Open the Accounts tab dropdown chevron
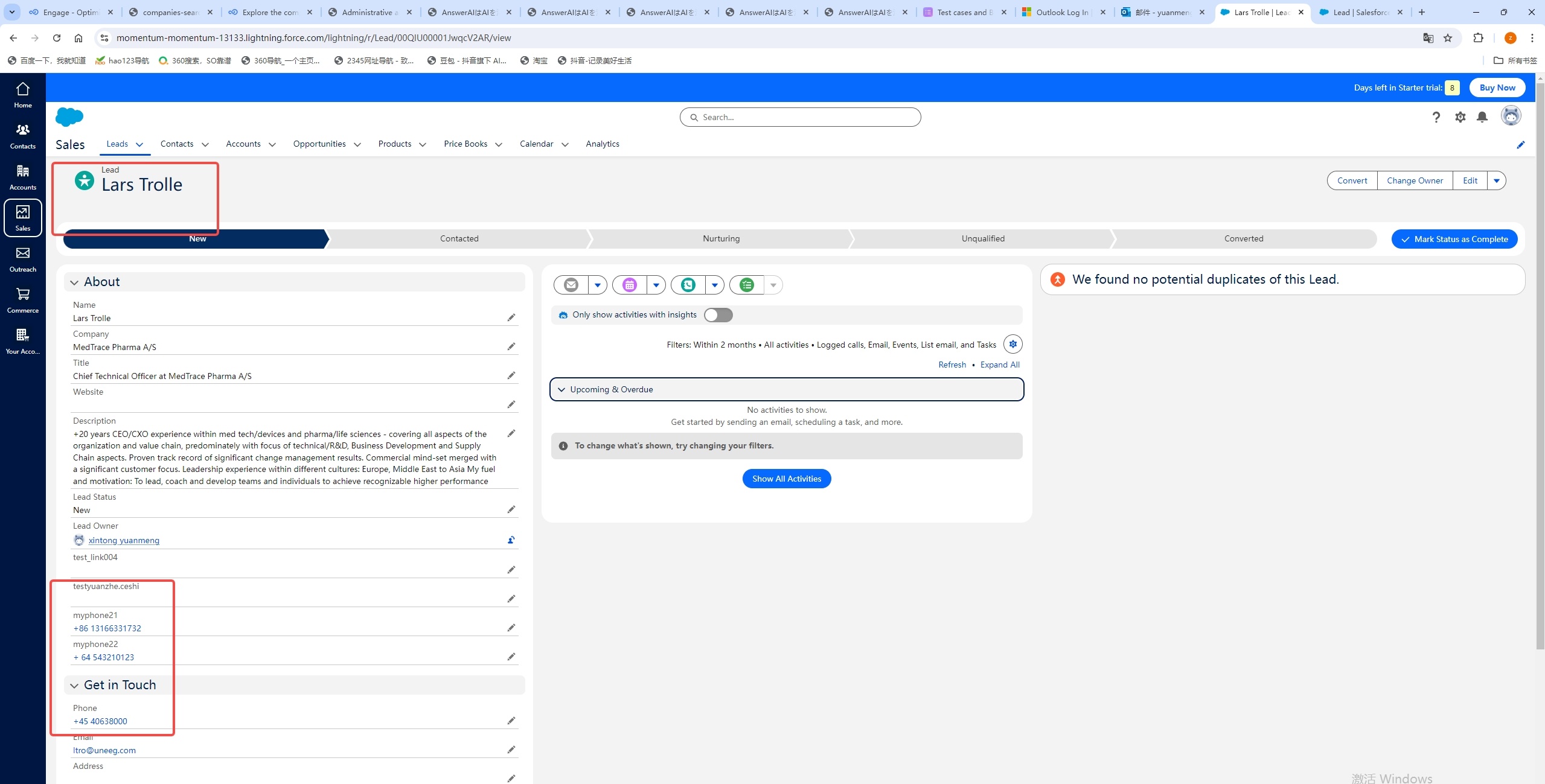Viewport: 1545px width, 784px height. coord(272,144)
